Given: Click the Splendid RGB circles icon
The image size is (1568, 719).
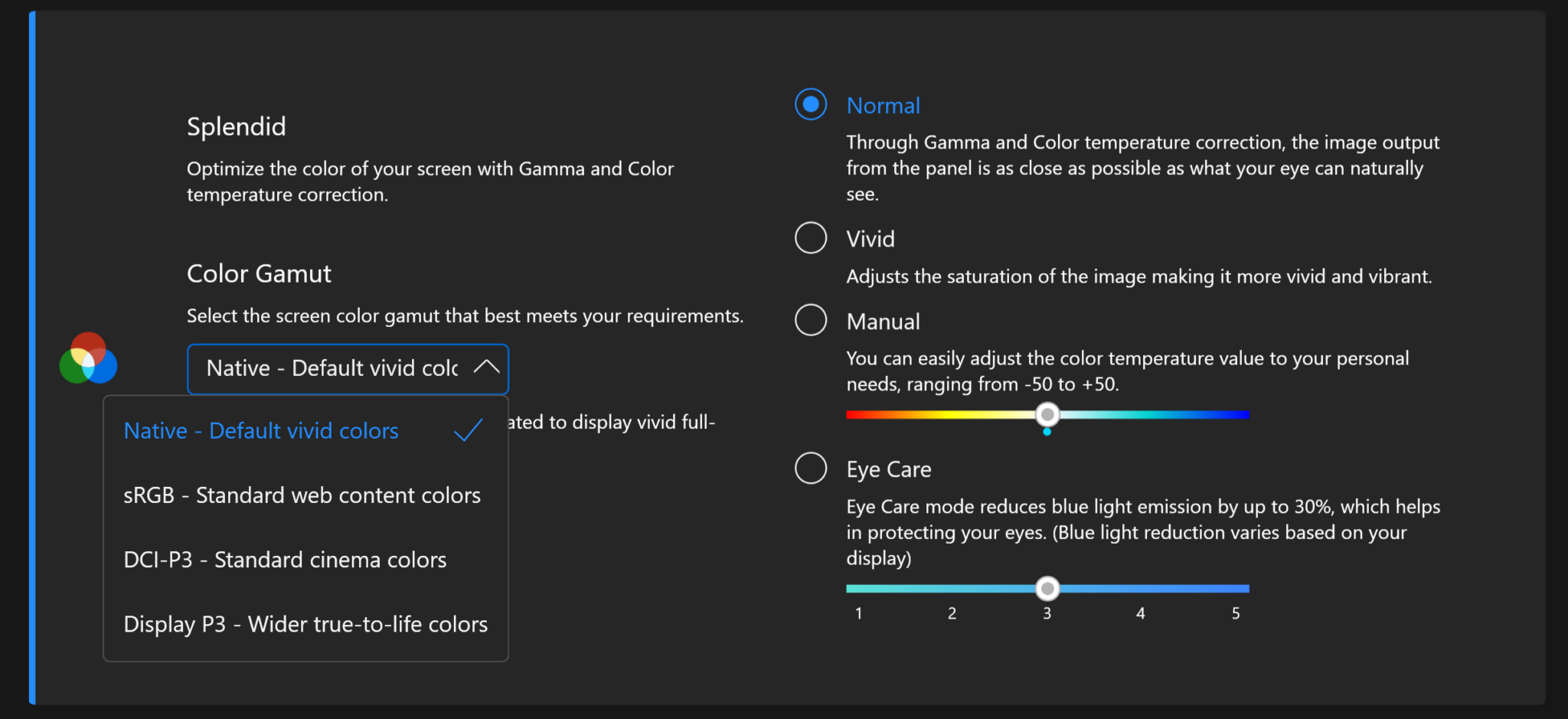Looking at the screenshot, I should [x=88, y=358].
